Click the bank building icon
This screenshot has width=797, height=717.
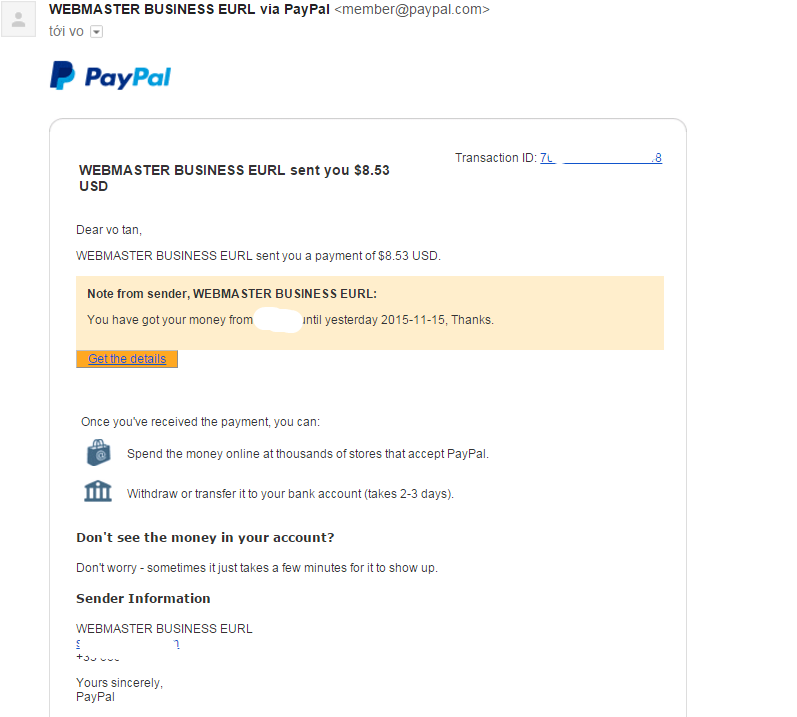(x=98, y=491)
